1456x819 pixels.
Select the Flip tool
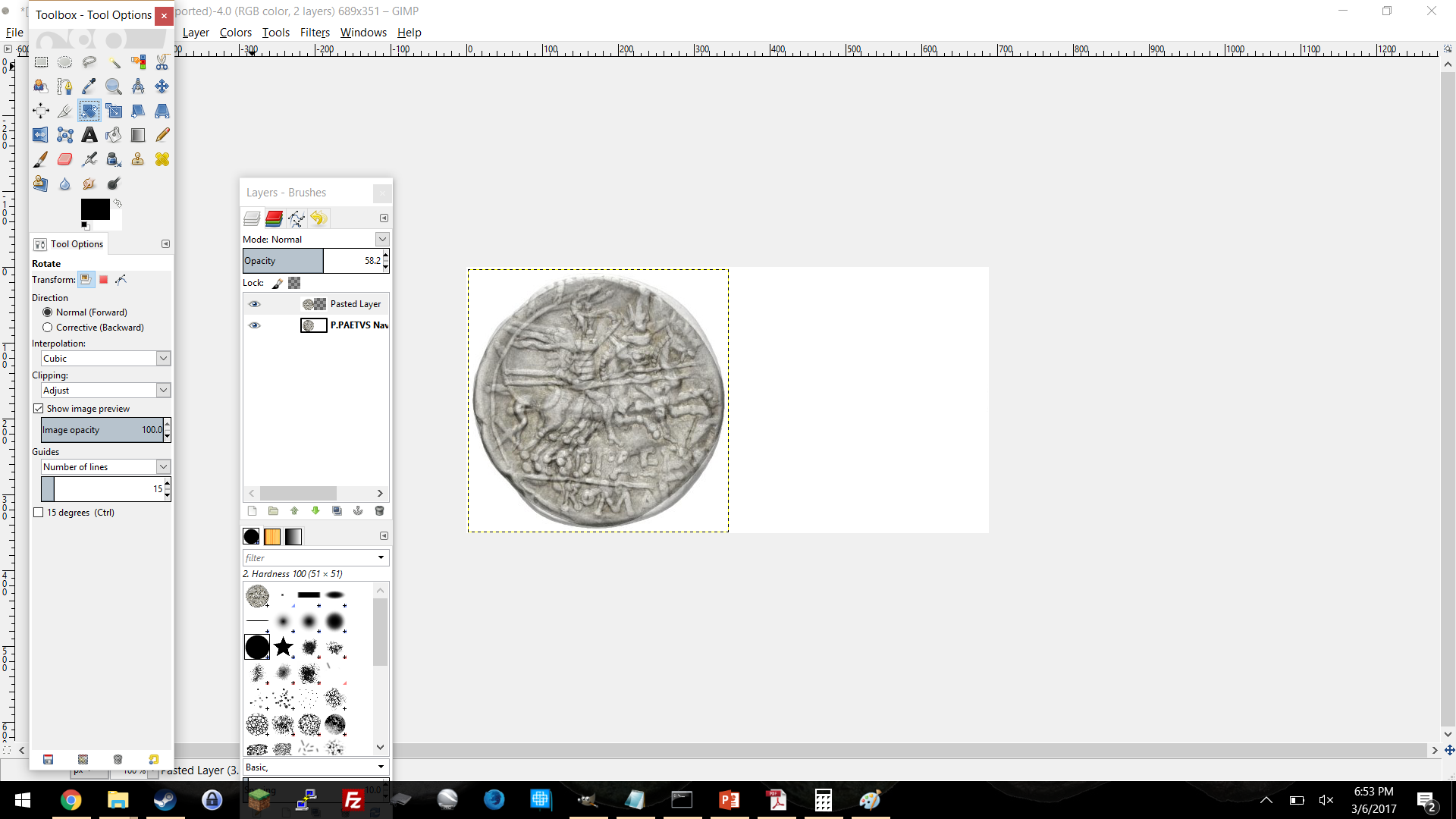(x=41, y=135)
